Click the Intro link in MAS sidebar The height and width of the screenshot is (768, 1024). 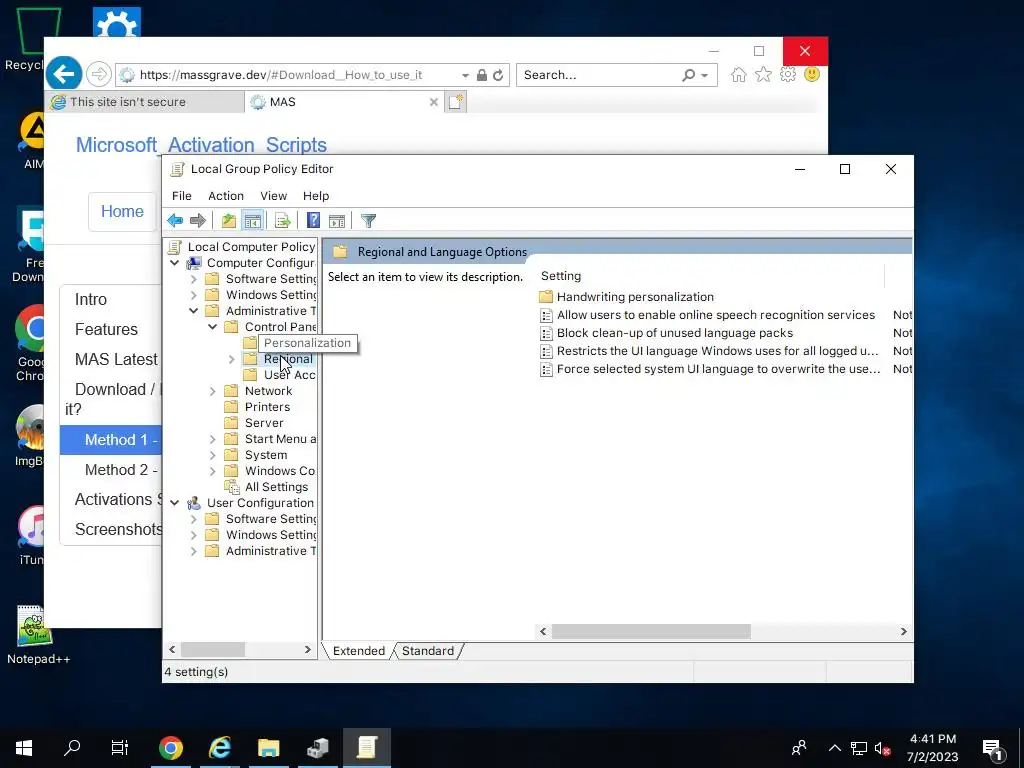click(x=91, y=299)
